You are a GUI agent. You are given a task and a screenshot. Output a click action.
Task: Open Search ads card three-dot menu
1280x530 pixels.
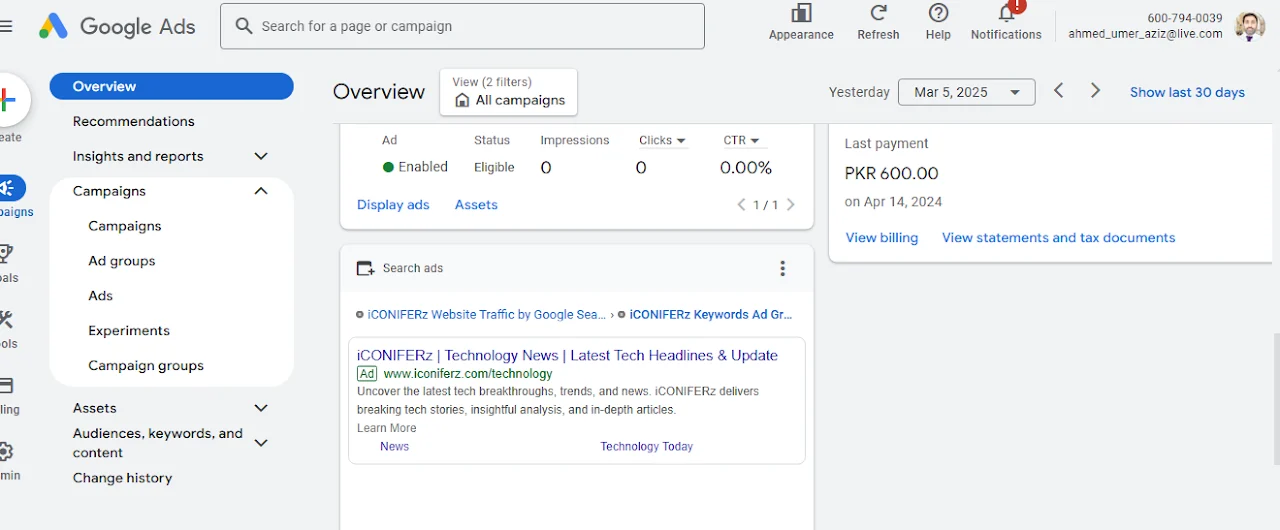pyautogui.click(x=782, y=268)
